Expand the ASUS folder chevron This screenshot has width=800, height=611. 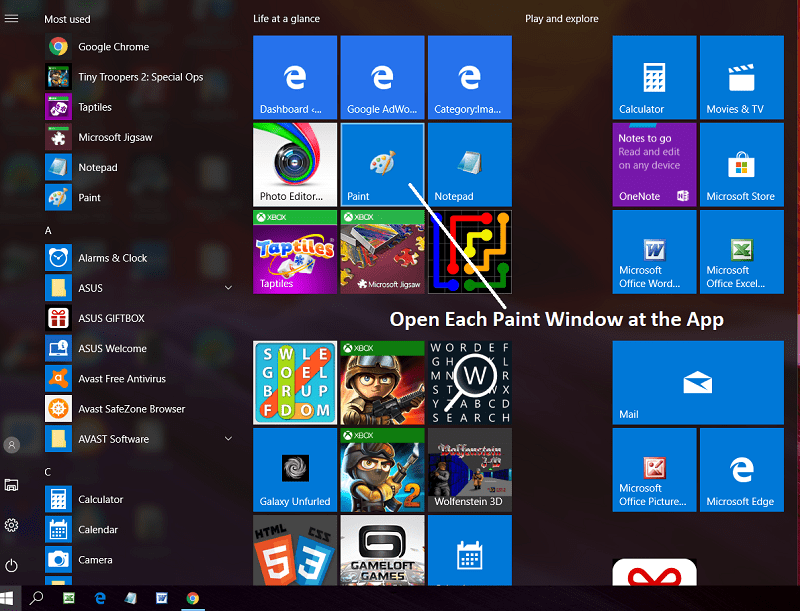(x=228, y=288)
